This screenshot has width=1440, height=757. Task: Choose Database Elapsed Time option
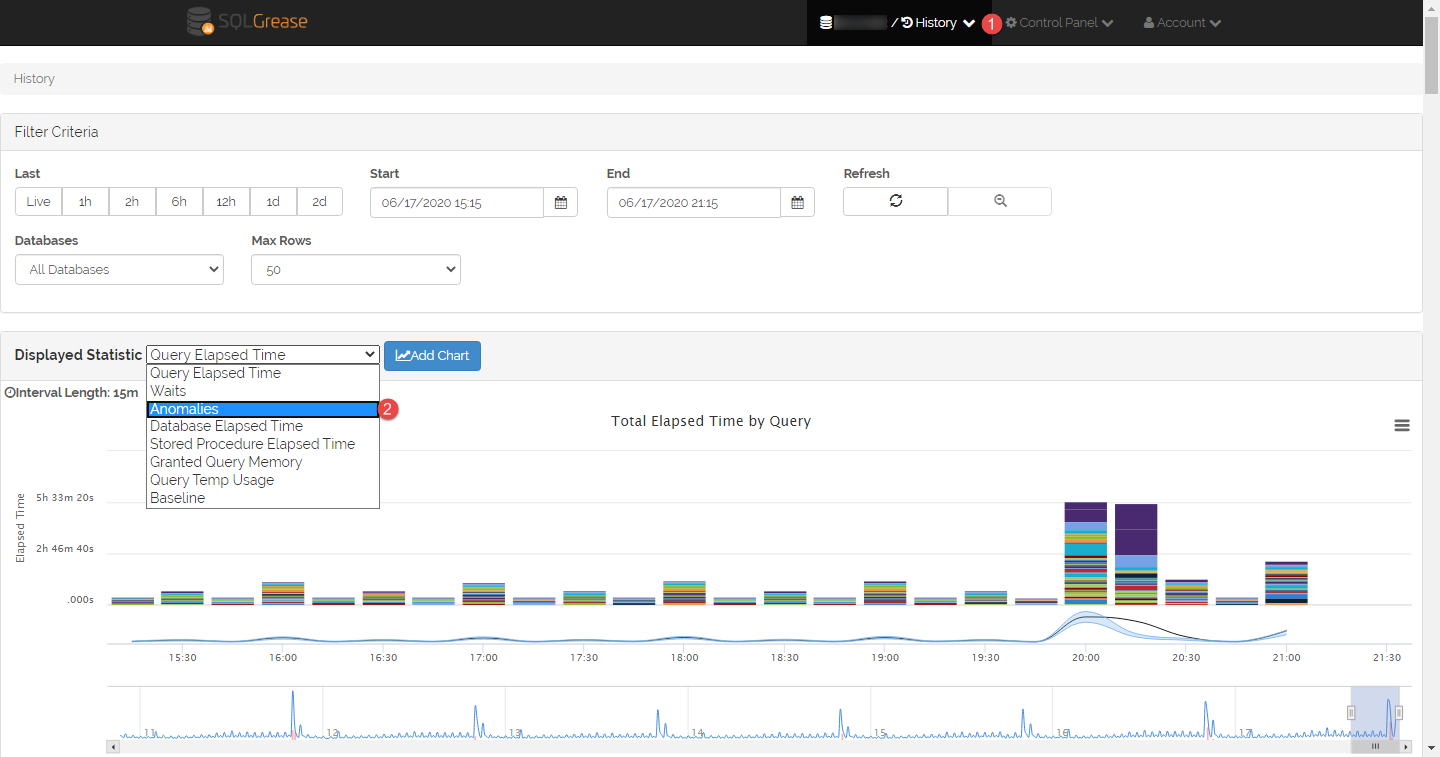tap(263, 426)
